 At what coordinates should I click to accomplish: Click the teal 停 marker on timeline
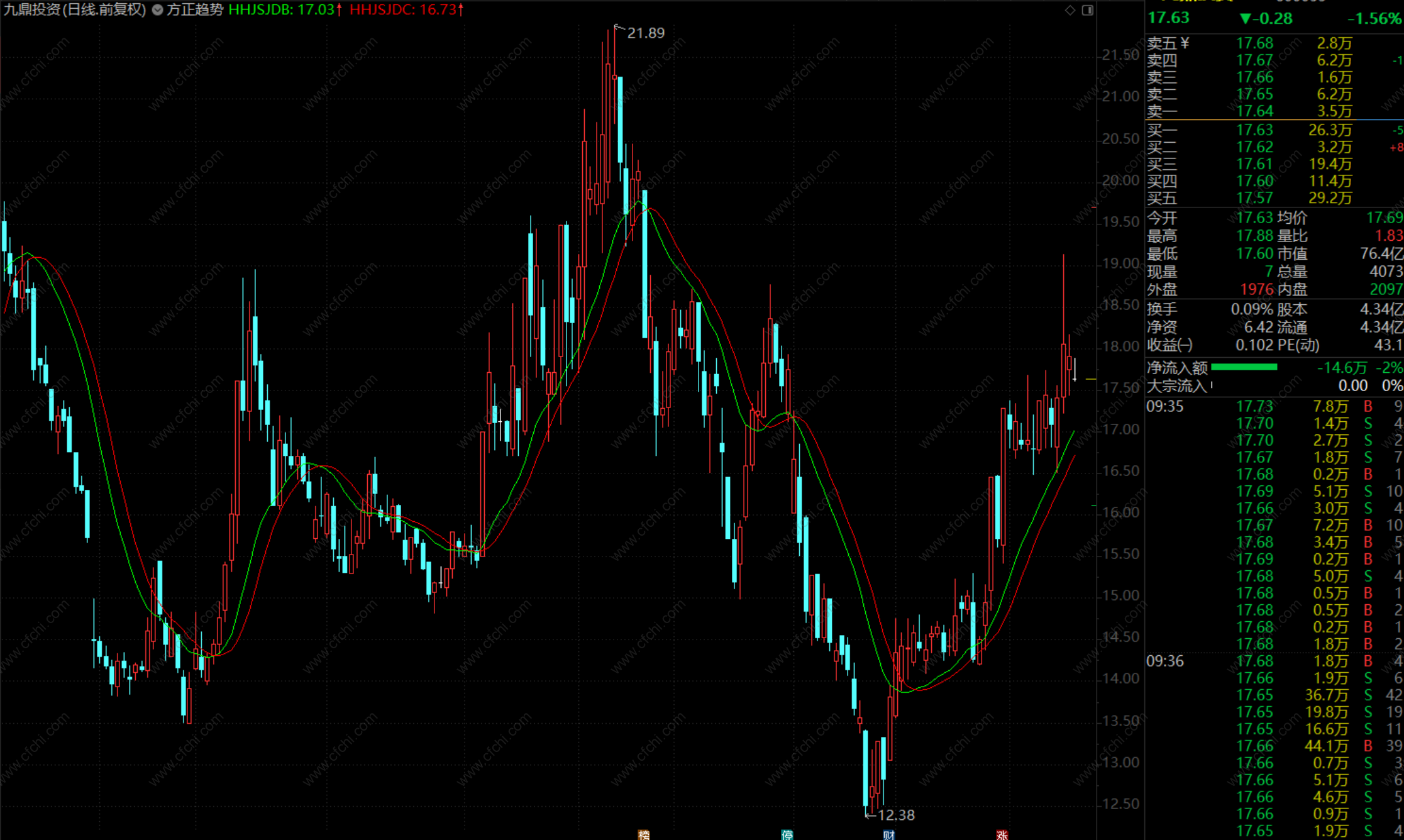(x=787, y=834)
